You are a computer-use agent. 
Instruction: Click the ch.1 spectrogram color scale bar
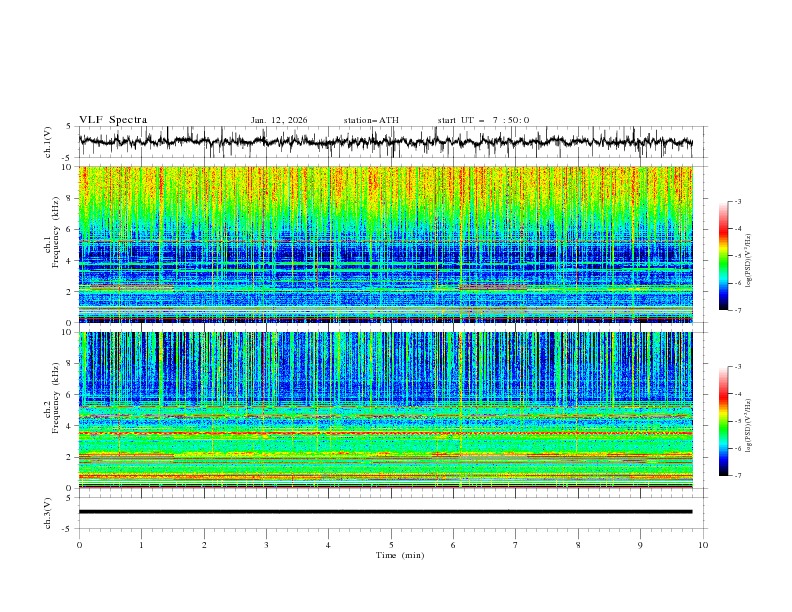(x=724, y=256)
